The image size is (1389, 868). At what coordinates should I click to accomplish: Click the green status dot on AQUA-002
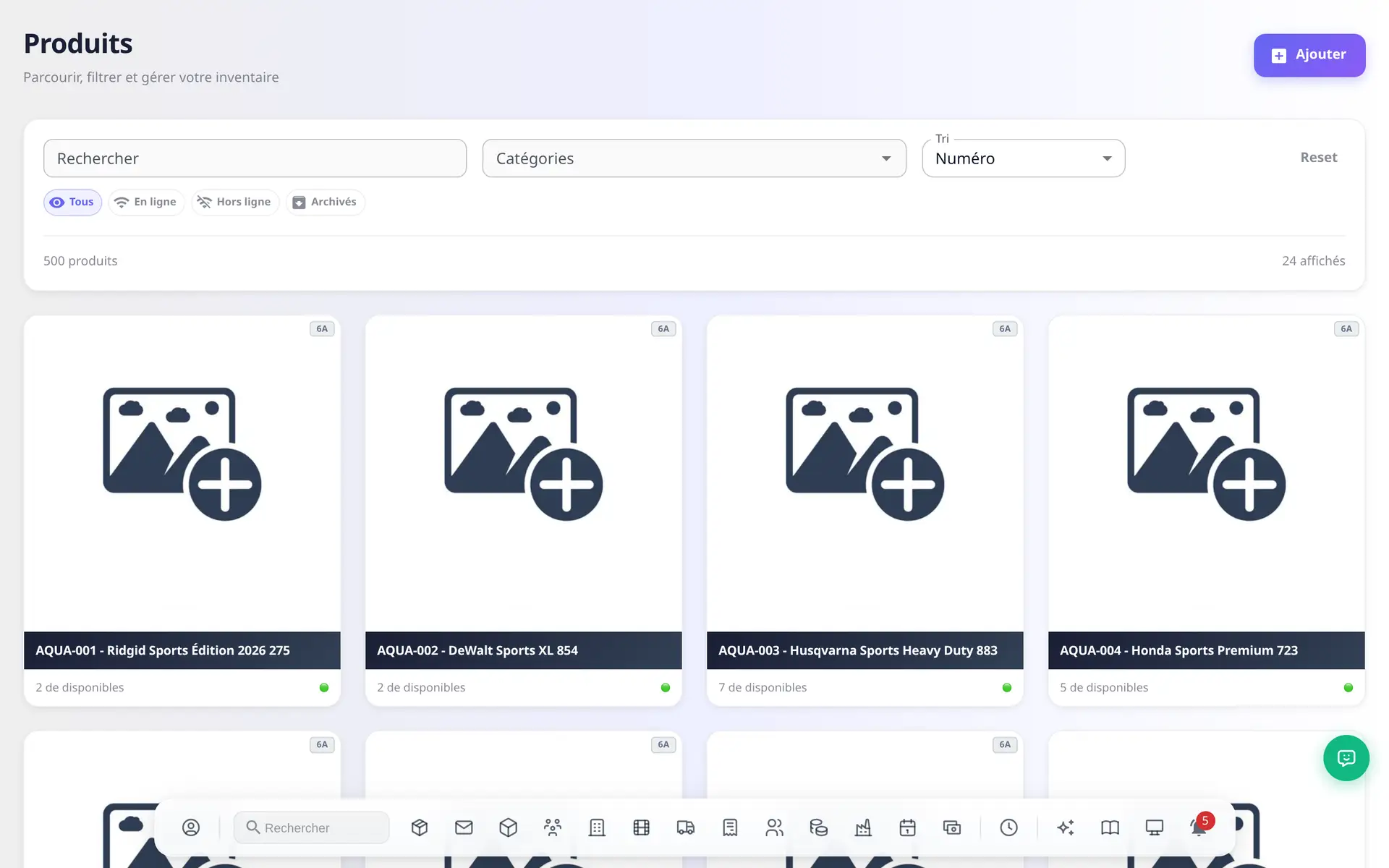[666, 688]
